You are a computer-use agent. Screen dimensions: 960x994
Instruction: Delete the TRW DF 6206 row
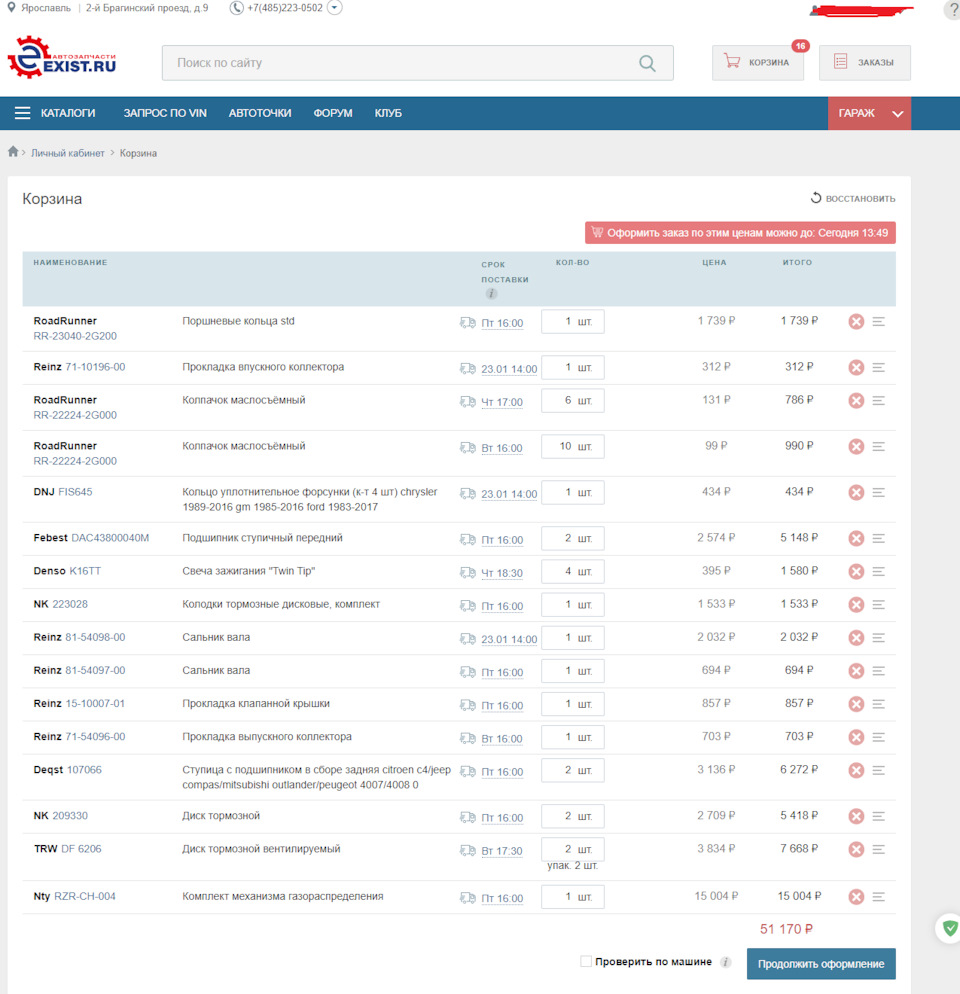click(x=856, y=849)
